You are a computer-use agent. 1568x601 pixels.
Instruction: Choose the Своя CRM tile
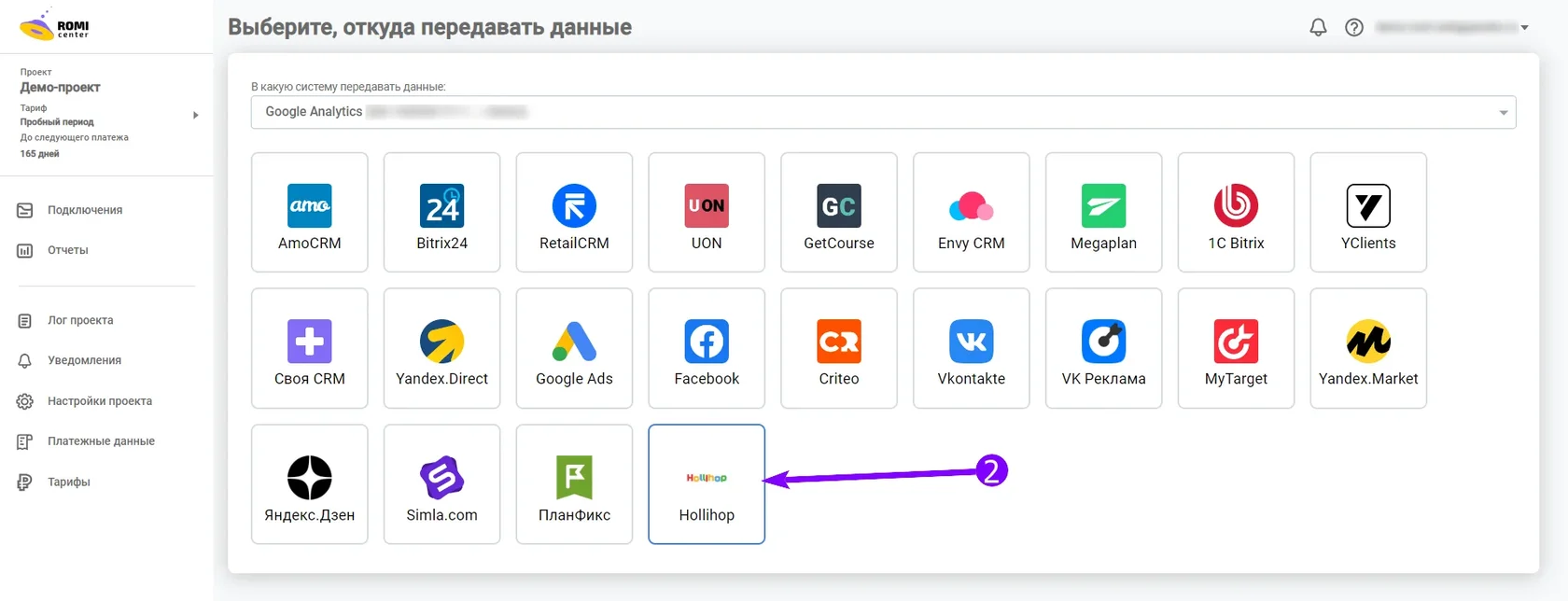pyautogui.click(x=310, y=348)
